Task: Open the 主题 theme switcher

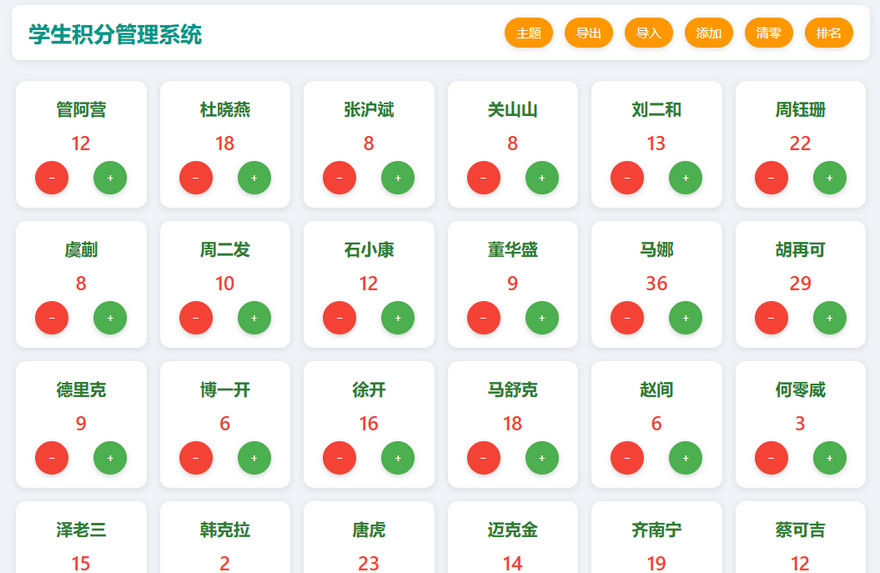Action: 528,33
